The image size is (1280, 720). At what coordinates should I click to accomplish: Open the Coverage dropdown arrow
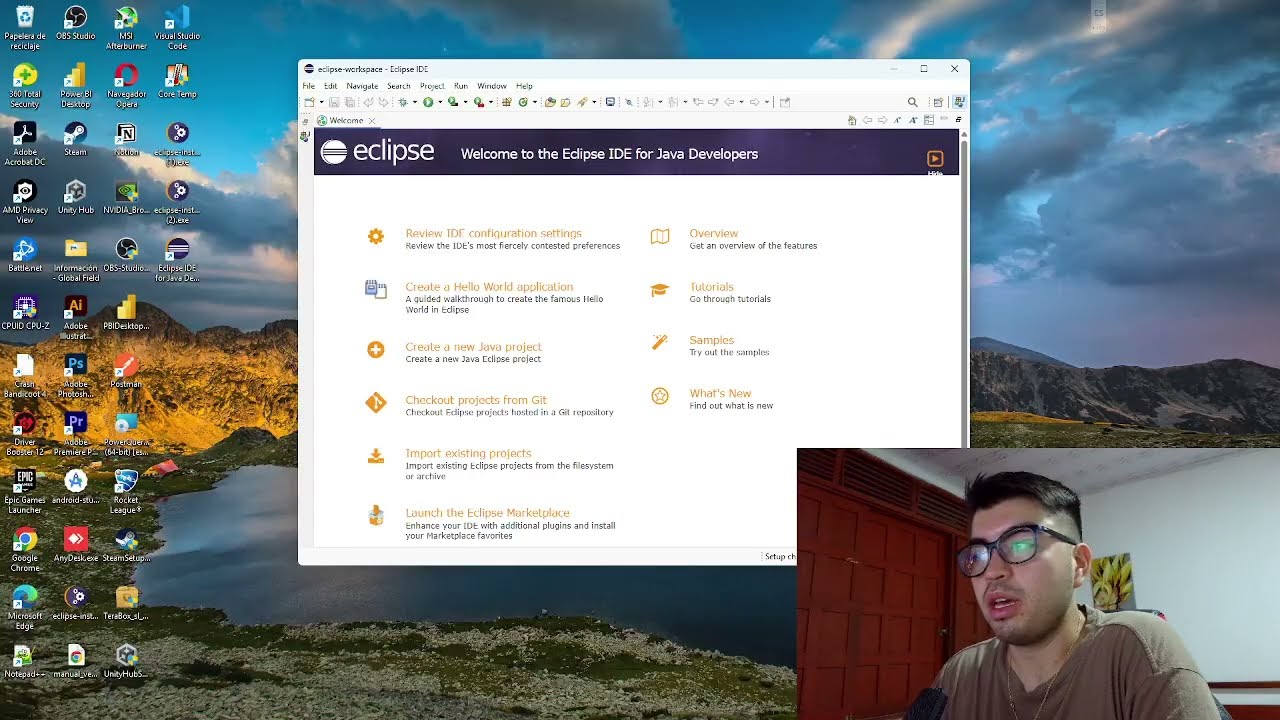pos(465,102)
